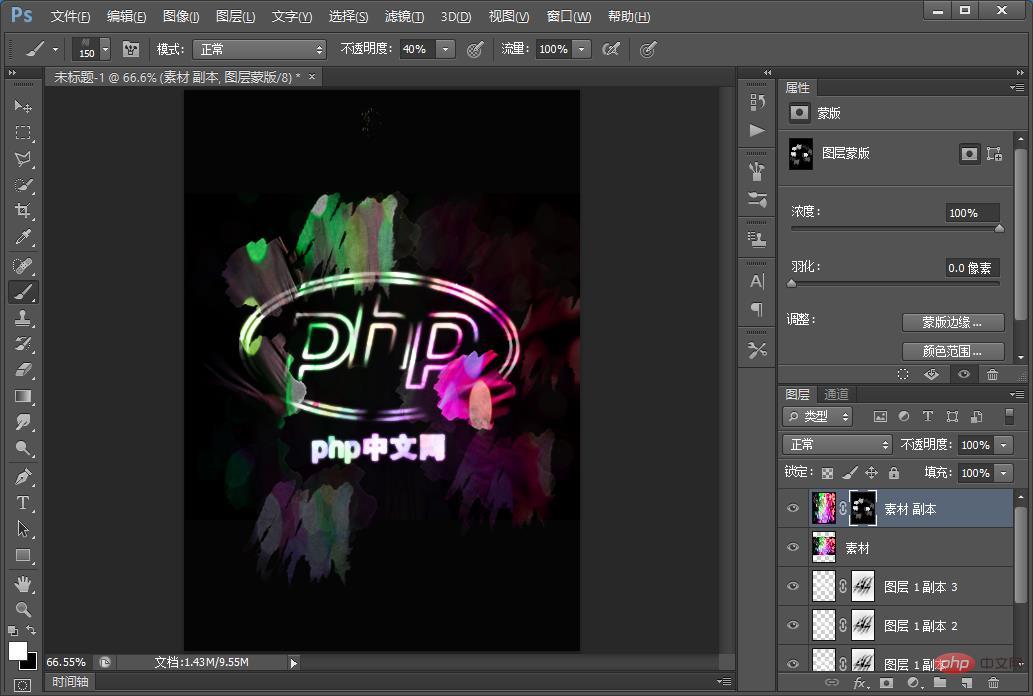Select the Brush tool in toolbox

tap(23, 292)
